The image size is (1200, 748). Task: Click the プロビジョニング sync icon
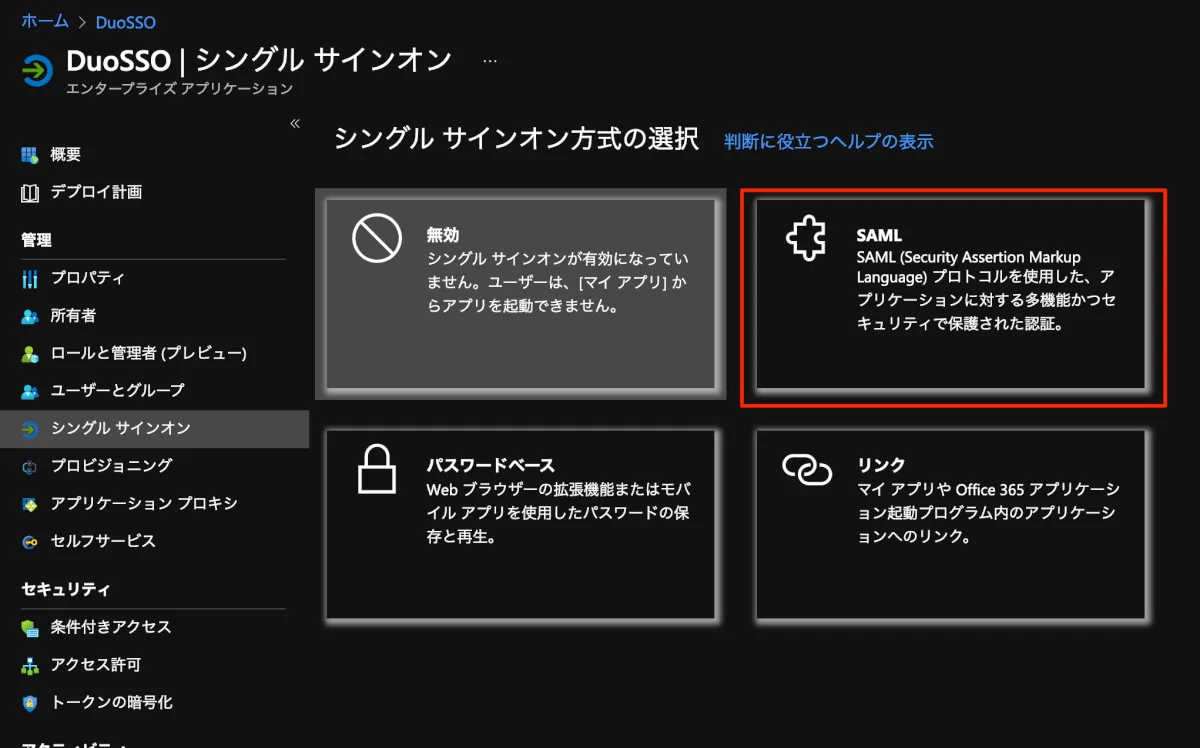click(30, 465)
